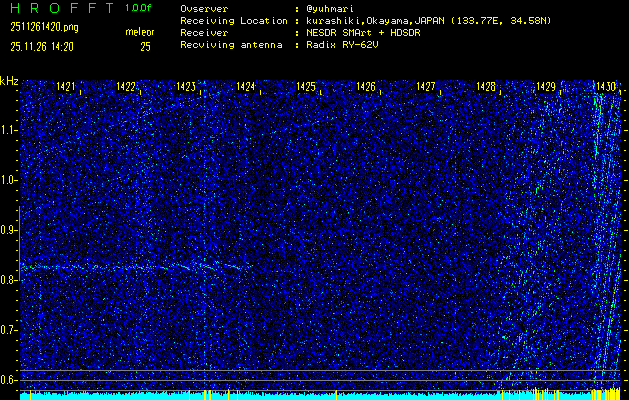
Task: Click the Recviving antenna label
Action: pos(231,45)
